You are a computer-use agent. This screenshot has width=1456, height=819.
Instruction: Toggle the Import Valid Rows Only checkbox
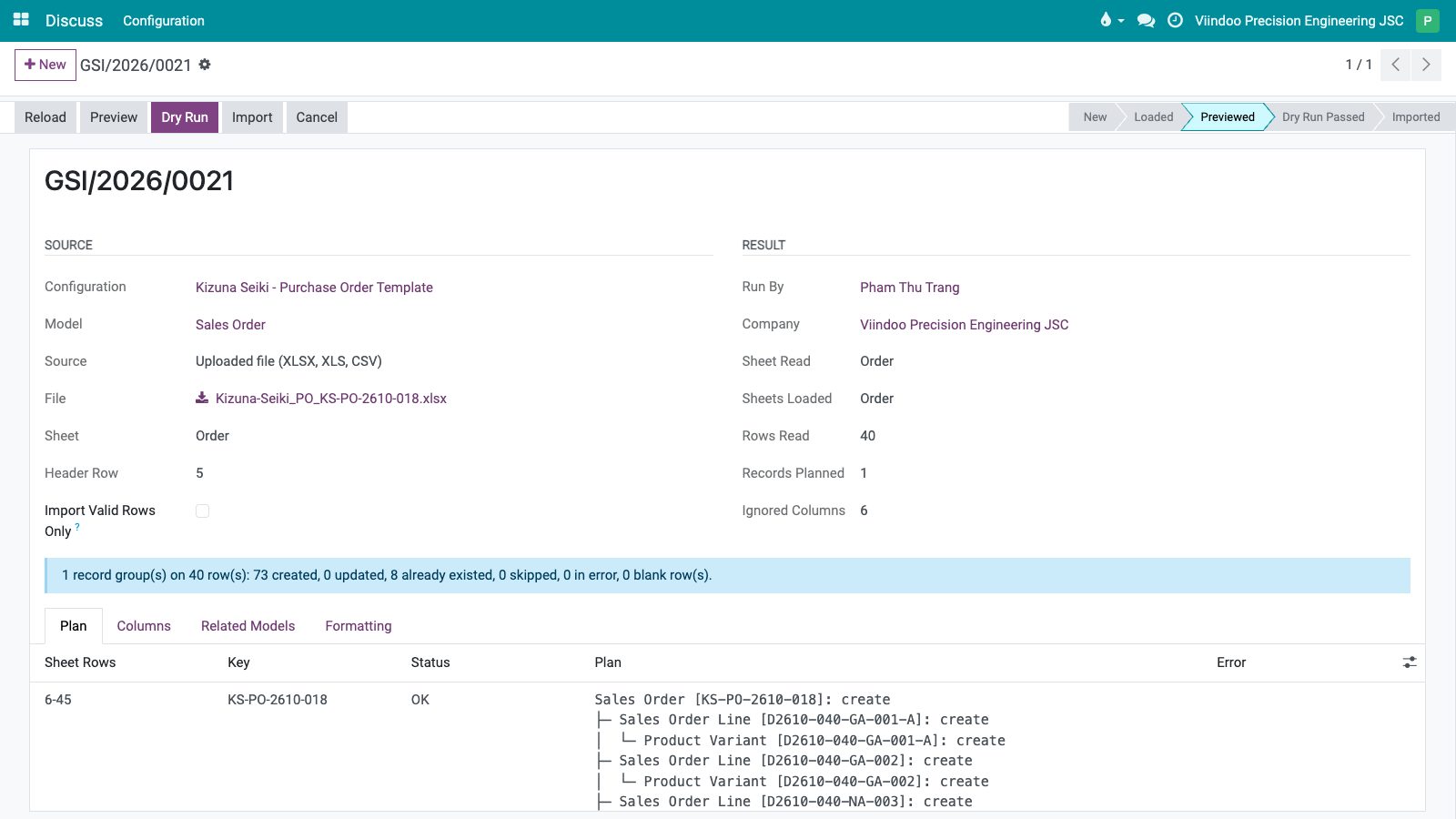coord(202,511)
